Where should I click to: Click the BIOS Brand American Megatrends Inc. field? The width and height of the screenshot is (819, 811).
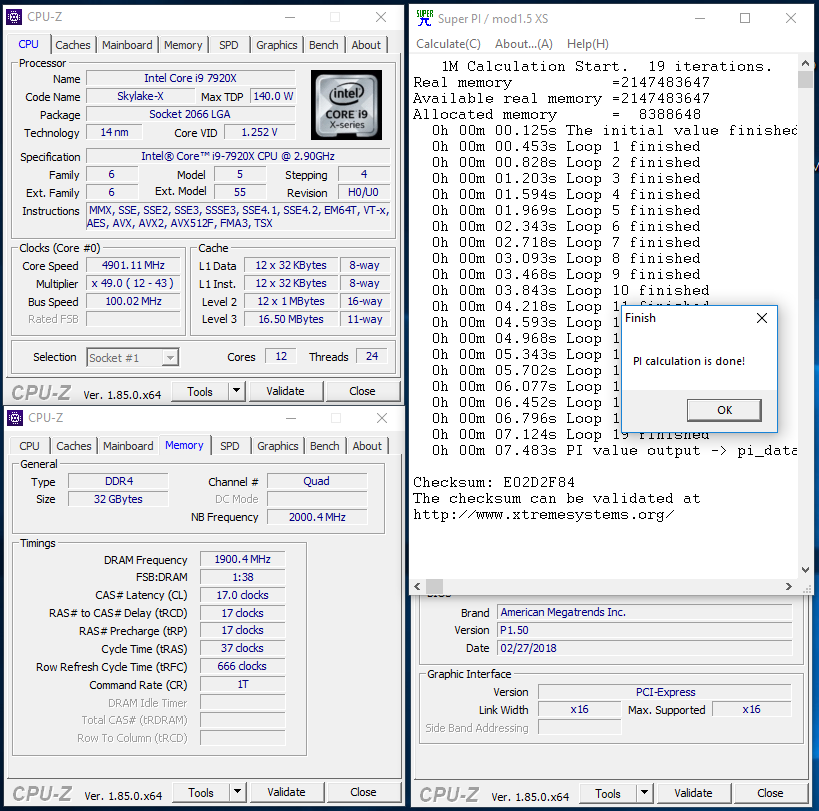coord(645,612)
